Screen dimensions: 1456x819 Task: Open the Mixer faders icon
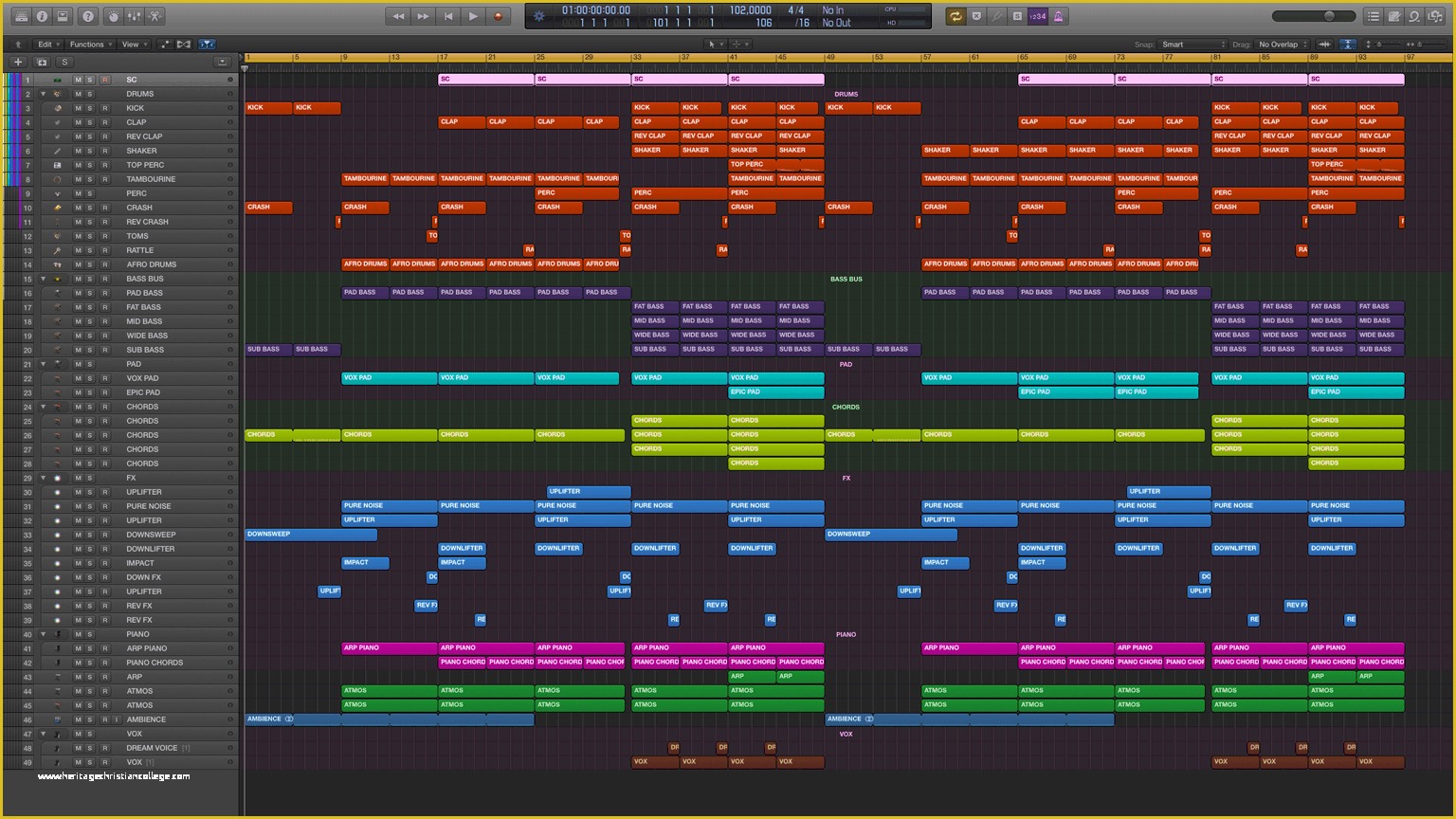tap(134, 16)
